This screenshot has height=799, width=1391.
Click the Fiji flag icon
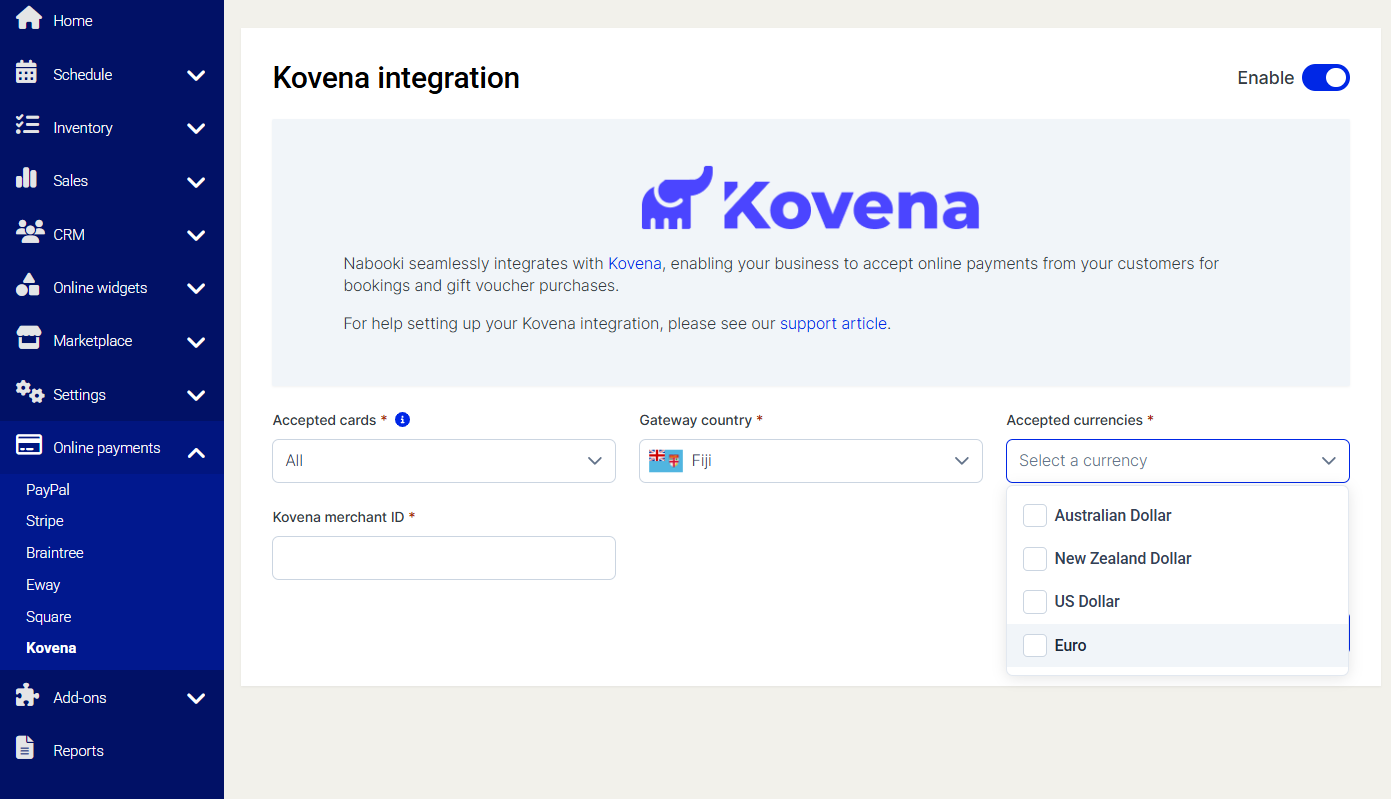point(665,461)
